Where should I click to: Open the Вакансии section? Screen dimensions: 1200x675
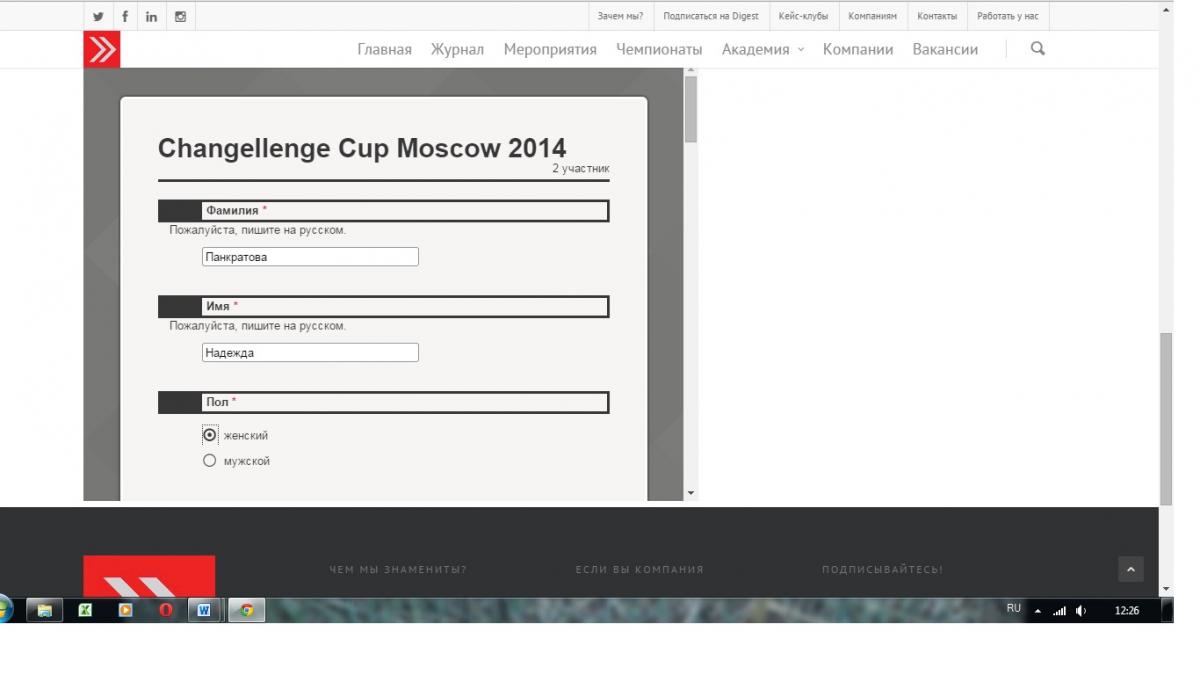945,49
